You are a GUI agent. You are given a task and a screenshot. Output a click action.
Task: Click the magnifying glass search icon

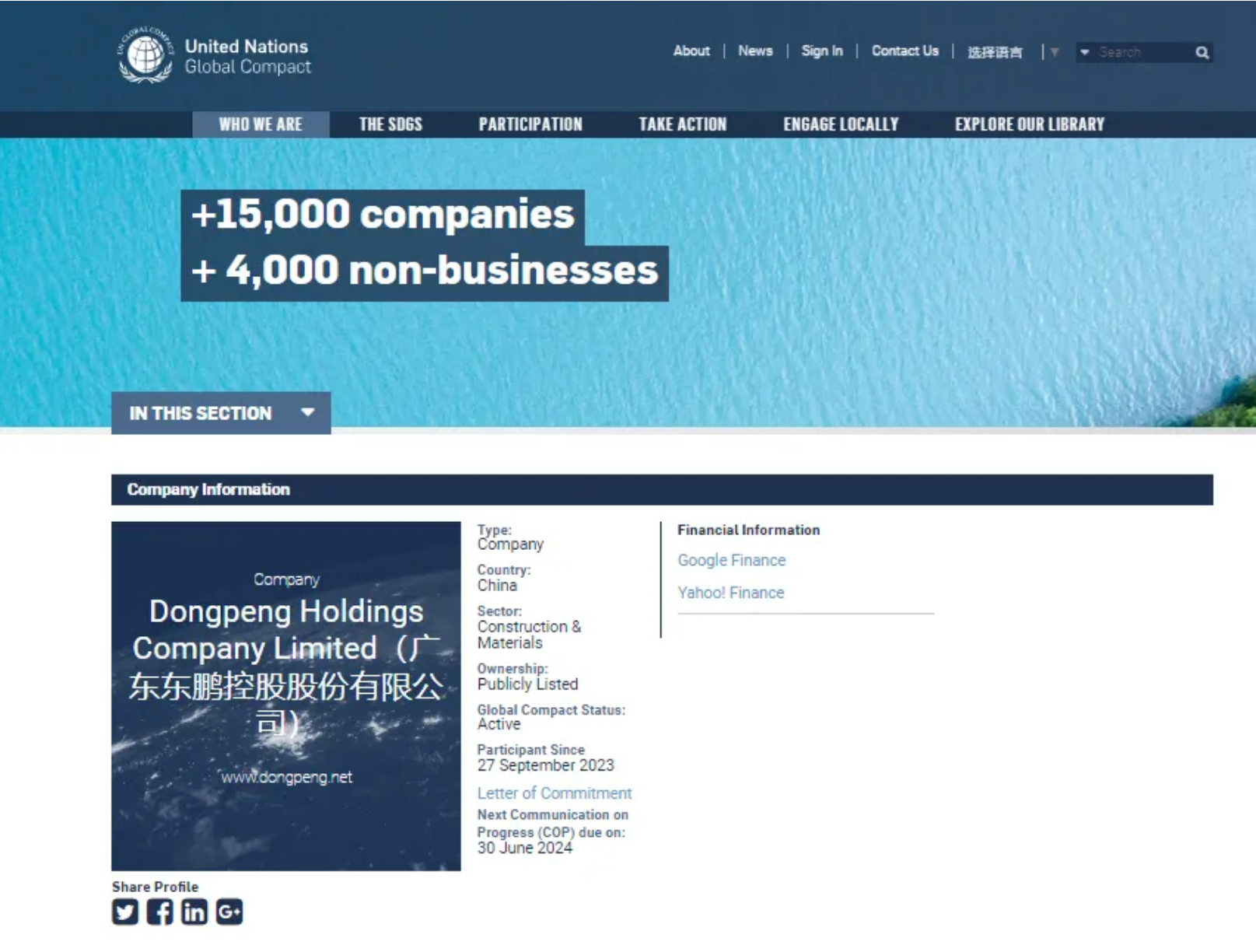(x=1202, y=53)
